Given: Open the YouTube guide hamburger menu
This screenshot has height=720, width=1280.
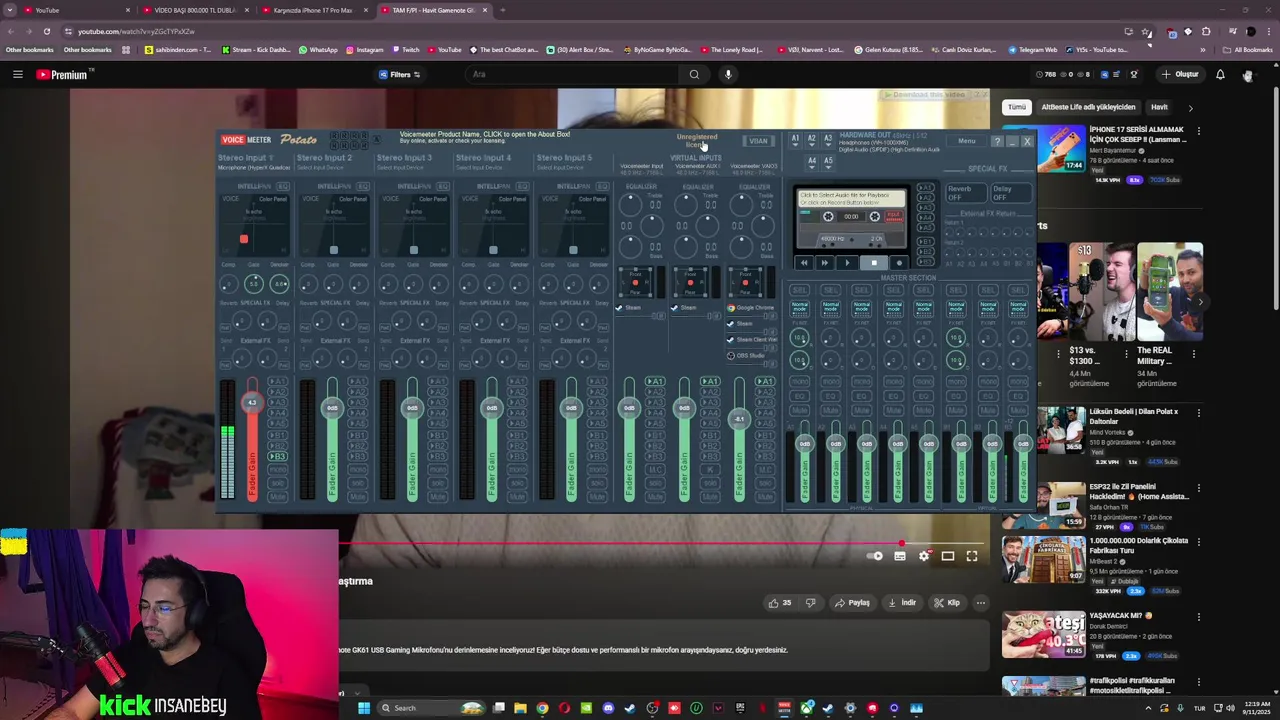Looking at the screenshot, I should [17, 74].
